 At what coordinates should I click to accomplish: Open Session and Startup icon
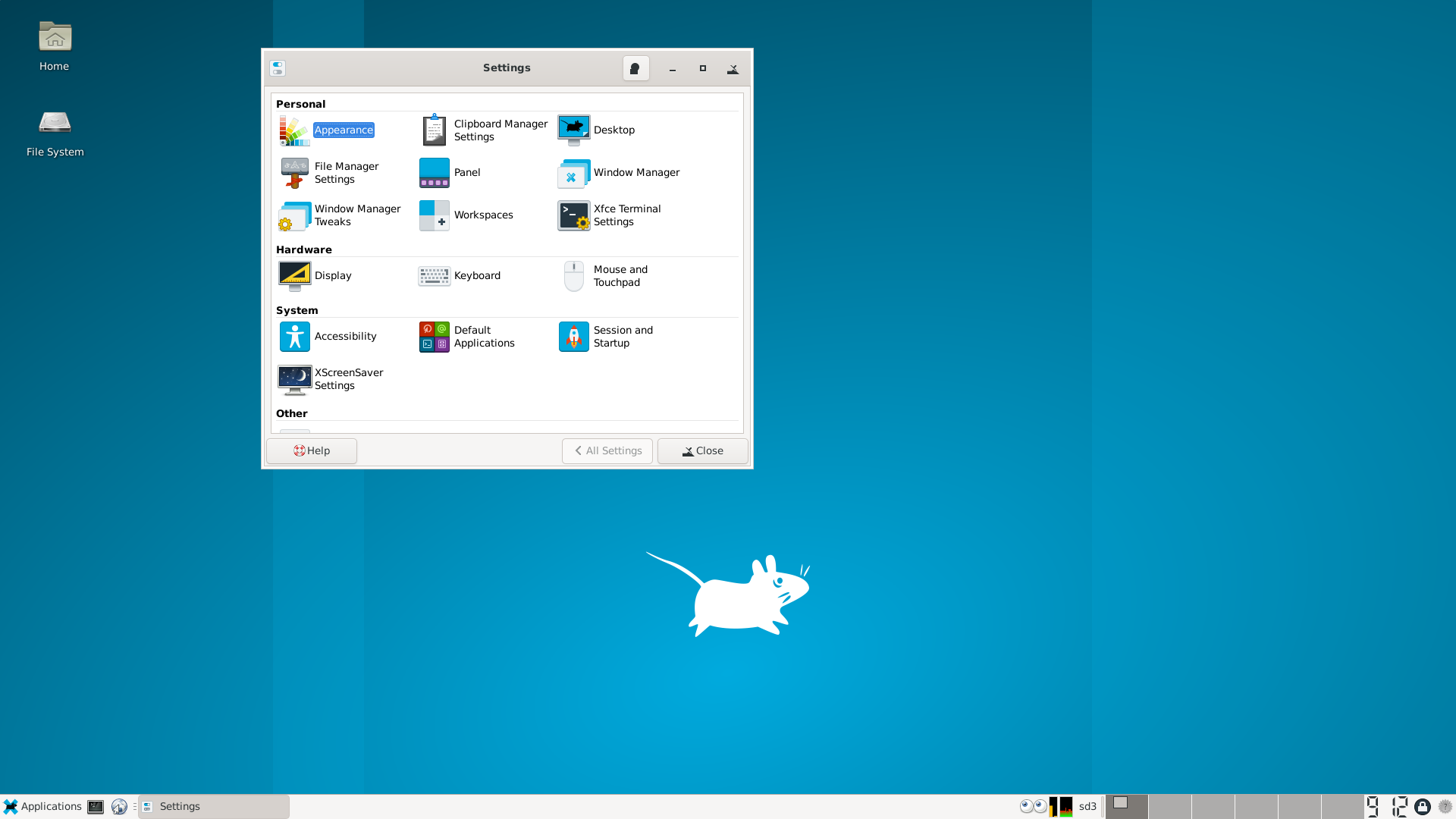click(574, 337)
